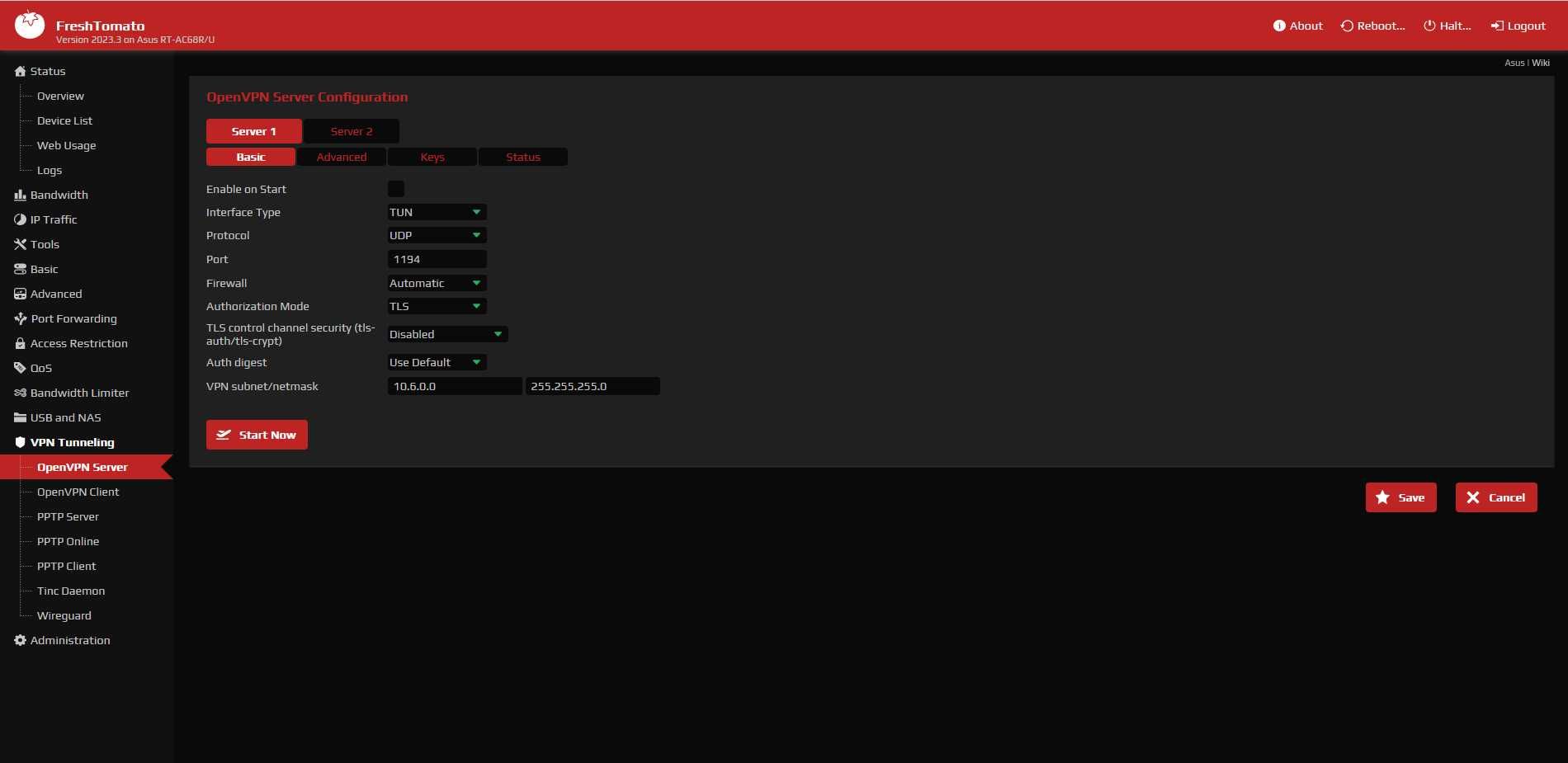1568x763 pixels.
Task: Open PPTP Server page
Action: pos(68,516)
